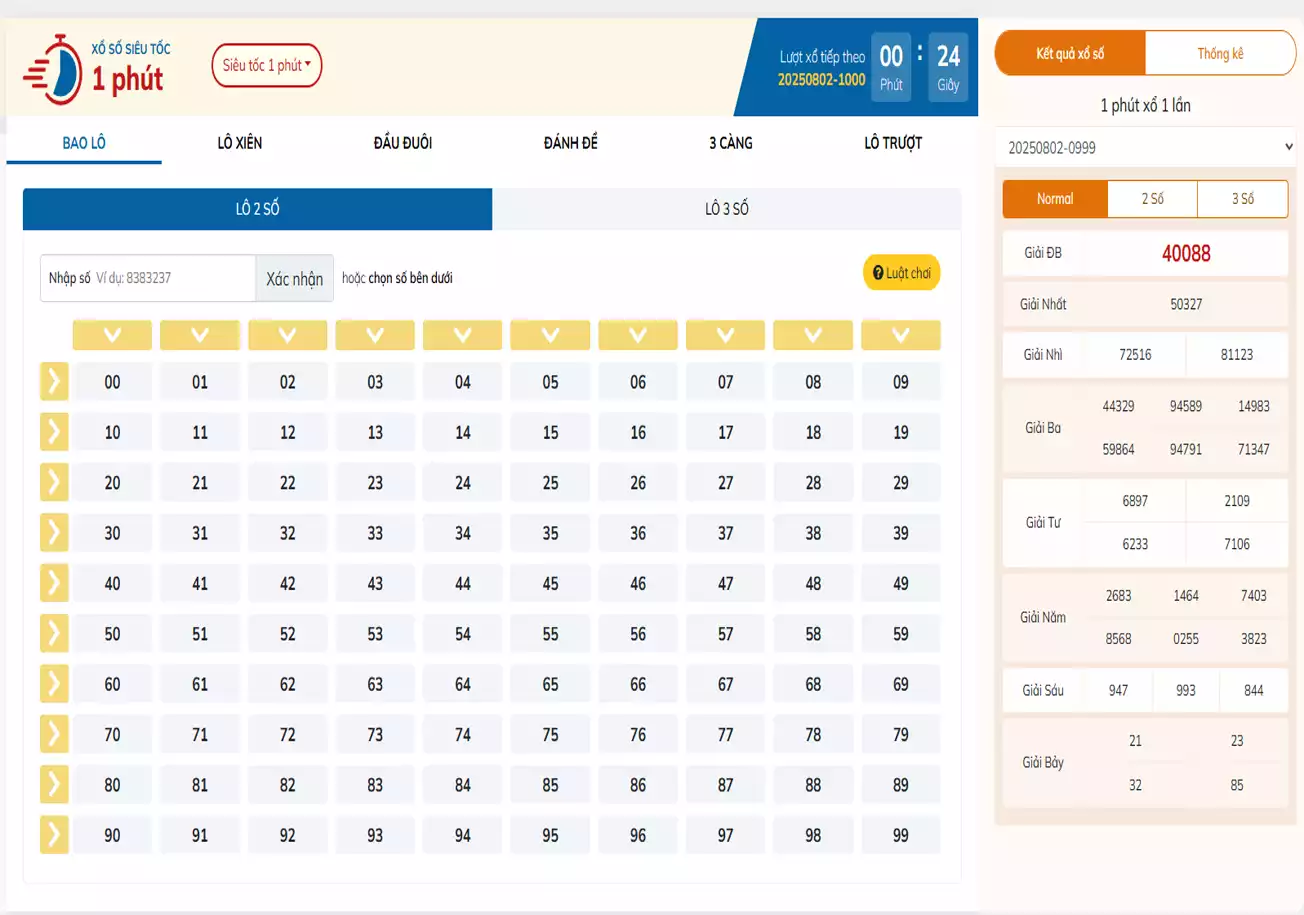The width and height of the screenshot is (1304, 915).
Task: Show Thống kê statistics panel
Action: [x=1220, y=53]
